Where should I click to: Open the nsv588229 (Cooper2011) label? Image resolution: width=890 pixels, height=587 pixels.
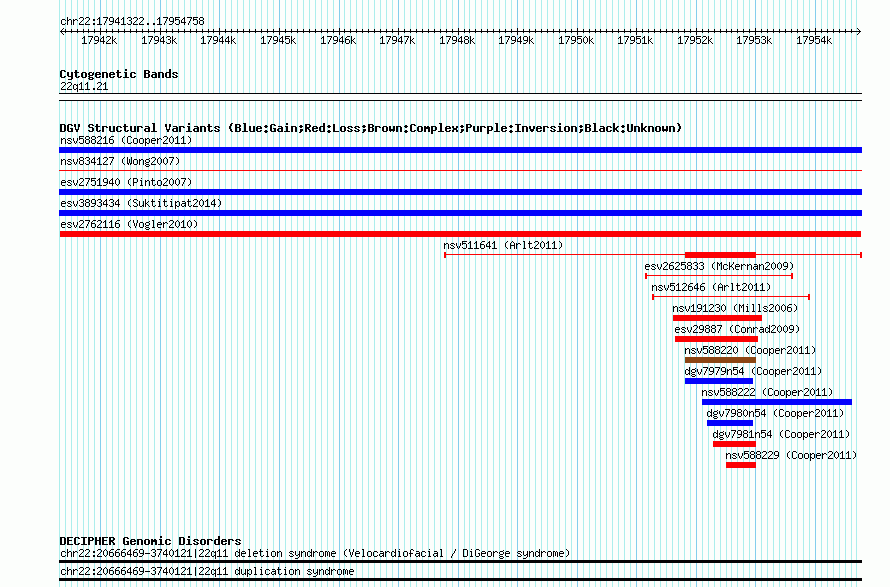(791, 455)
